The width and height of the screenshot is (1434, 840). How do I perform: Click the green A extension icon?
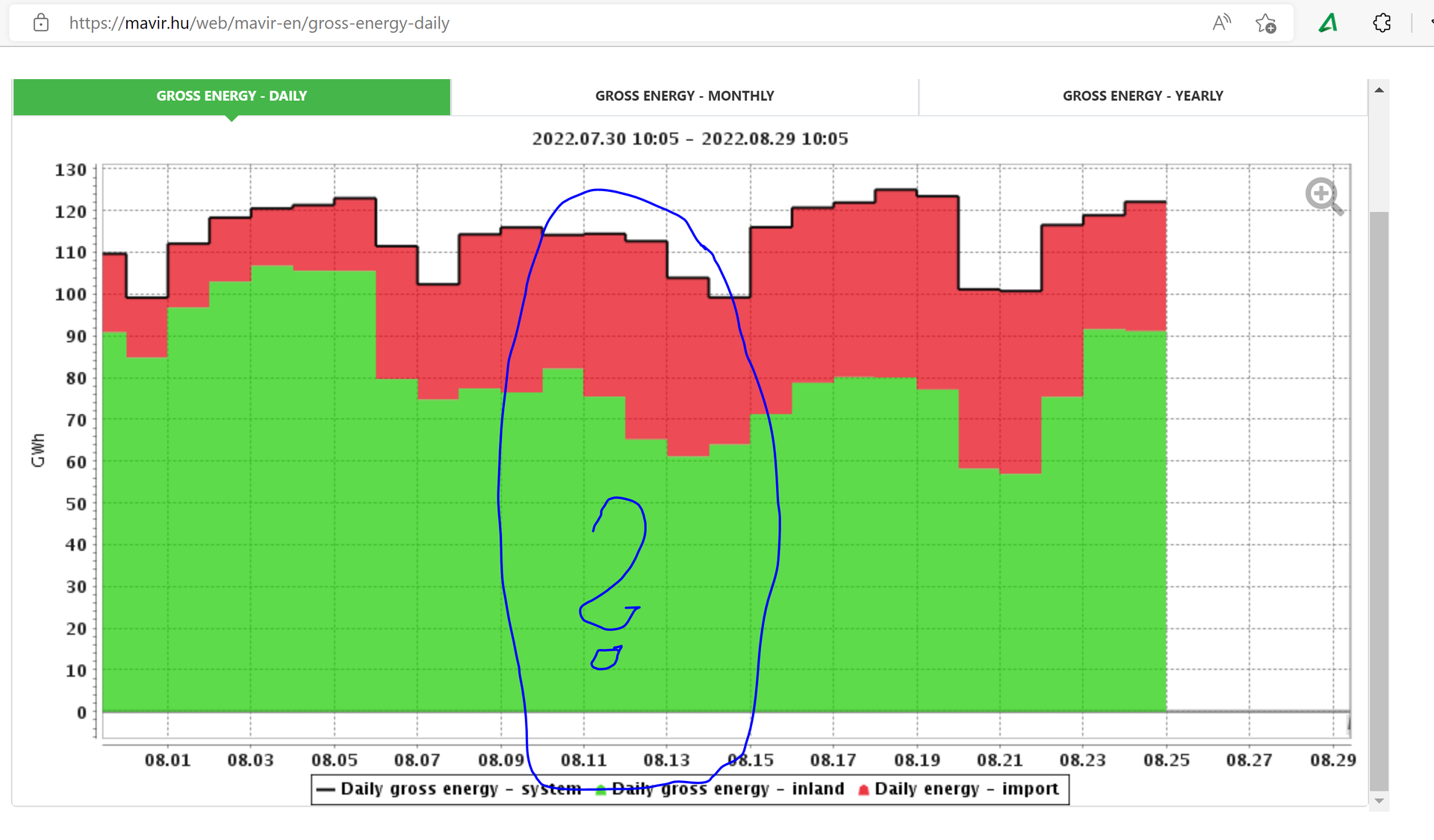click(x=1328, y=23)
